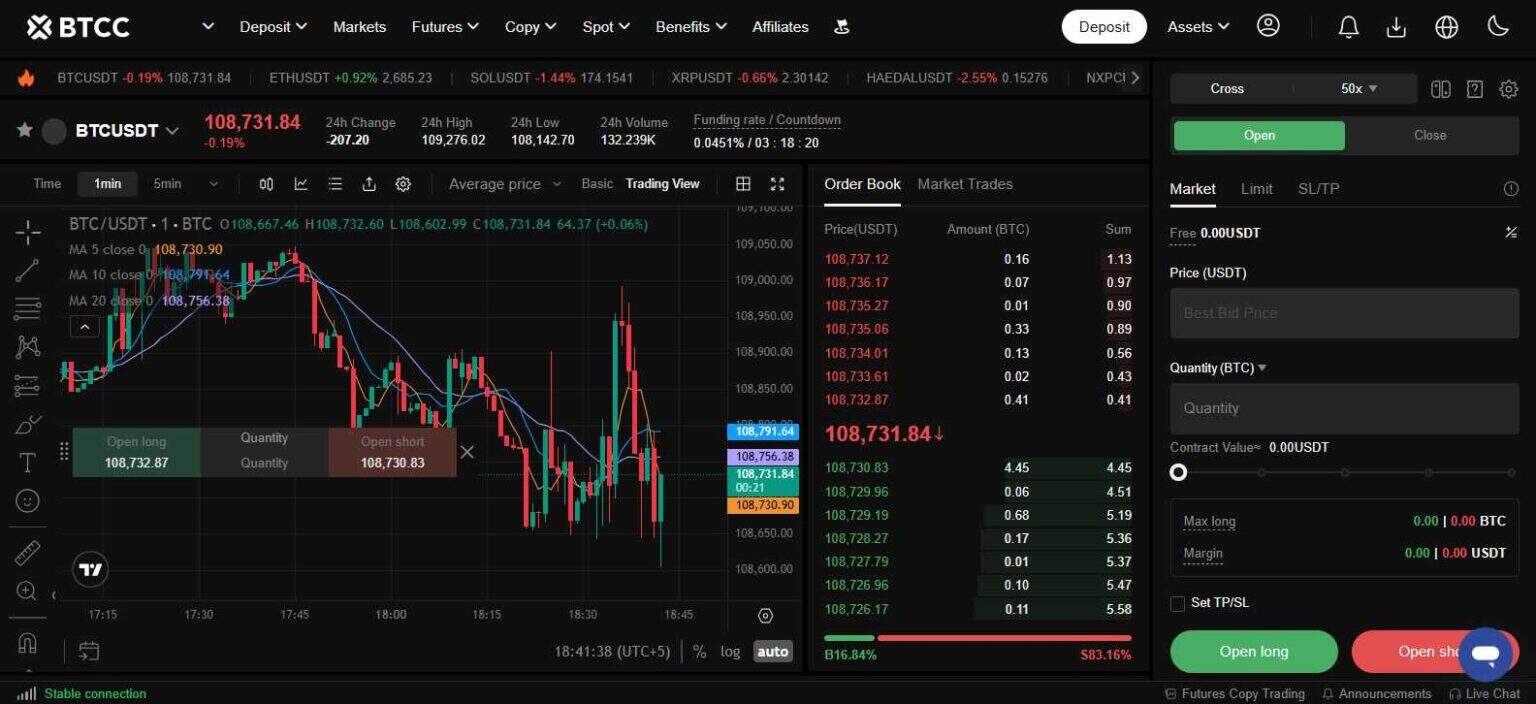Click the green Open long button

click(1253, 652)
